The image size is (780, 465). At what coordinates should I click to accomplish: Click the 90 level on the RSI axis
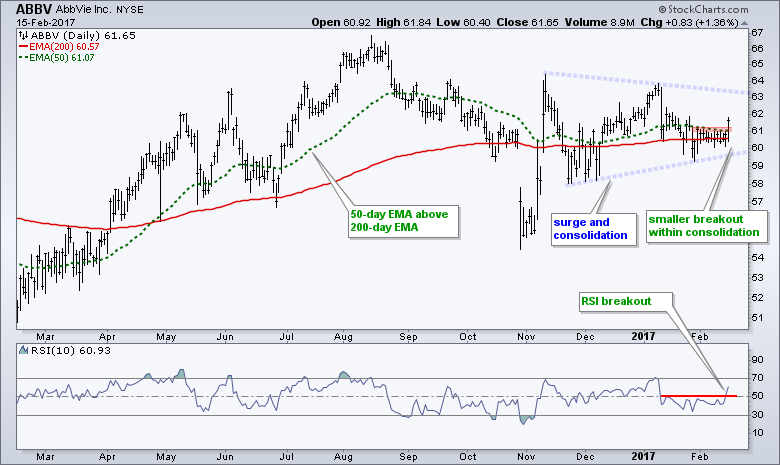pyautogui.click(x=757, y=360)
